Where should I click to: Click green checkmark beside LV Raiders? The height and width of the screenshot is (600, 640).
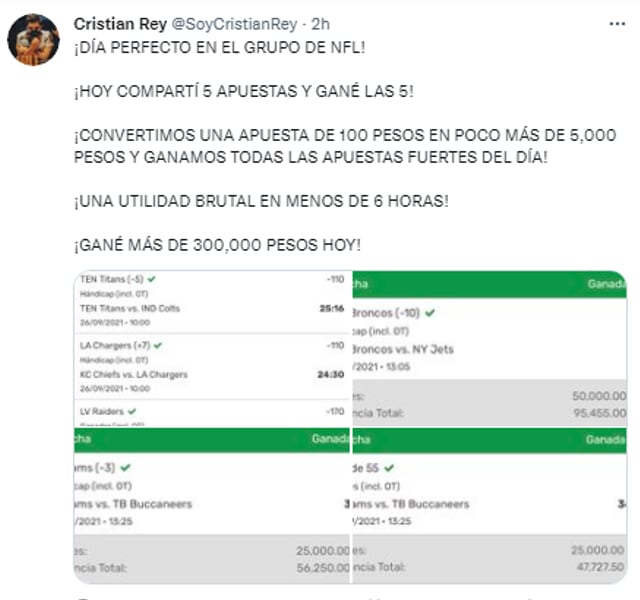[132, 410]
